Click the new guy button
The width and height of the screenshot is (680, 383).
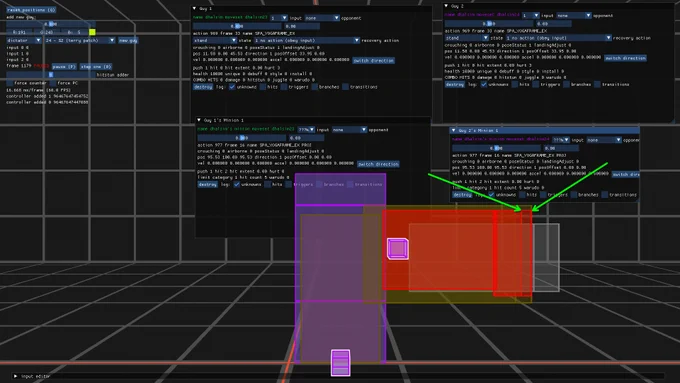click(x=128, y=40)
